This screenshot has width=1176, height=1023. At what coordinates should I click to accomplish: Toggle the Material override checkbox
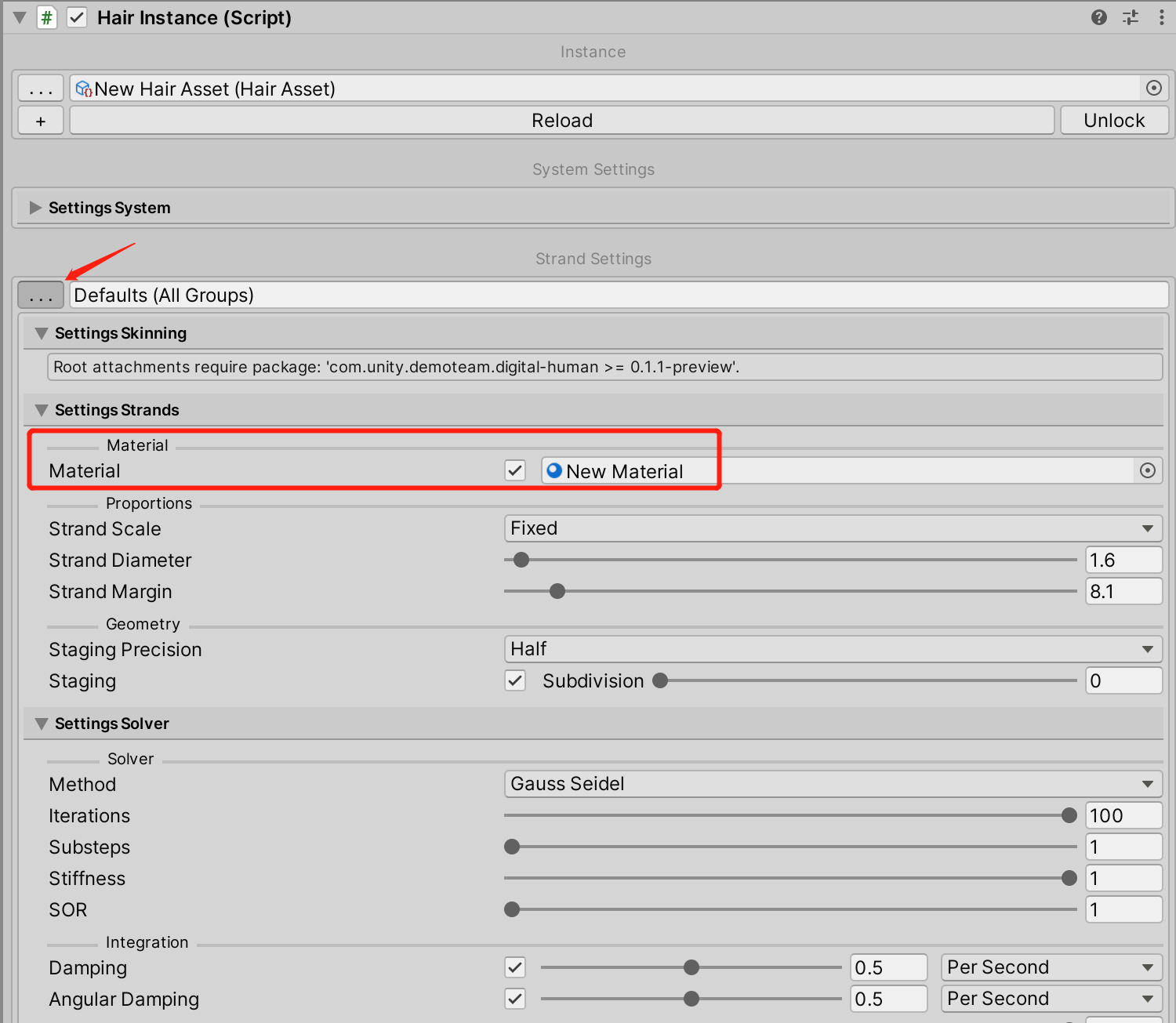[x=515, y=470]
